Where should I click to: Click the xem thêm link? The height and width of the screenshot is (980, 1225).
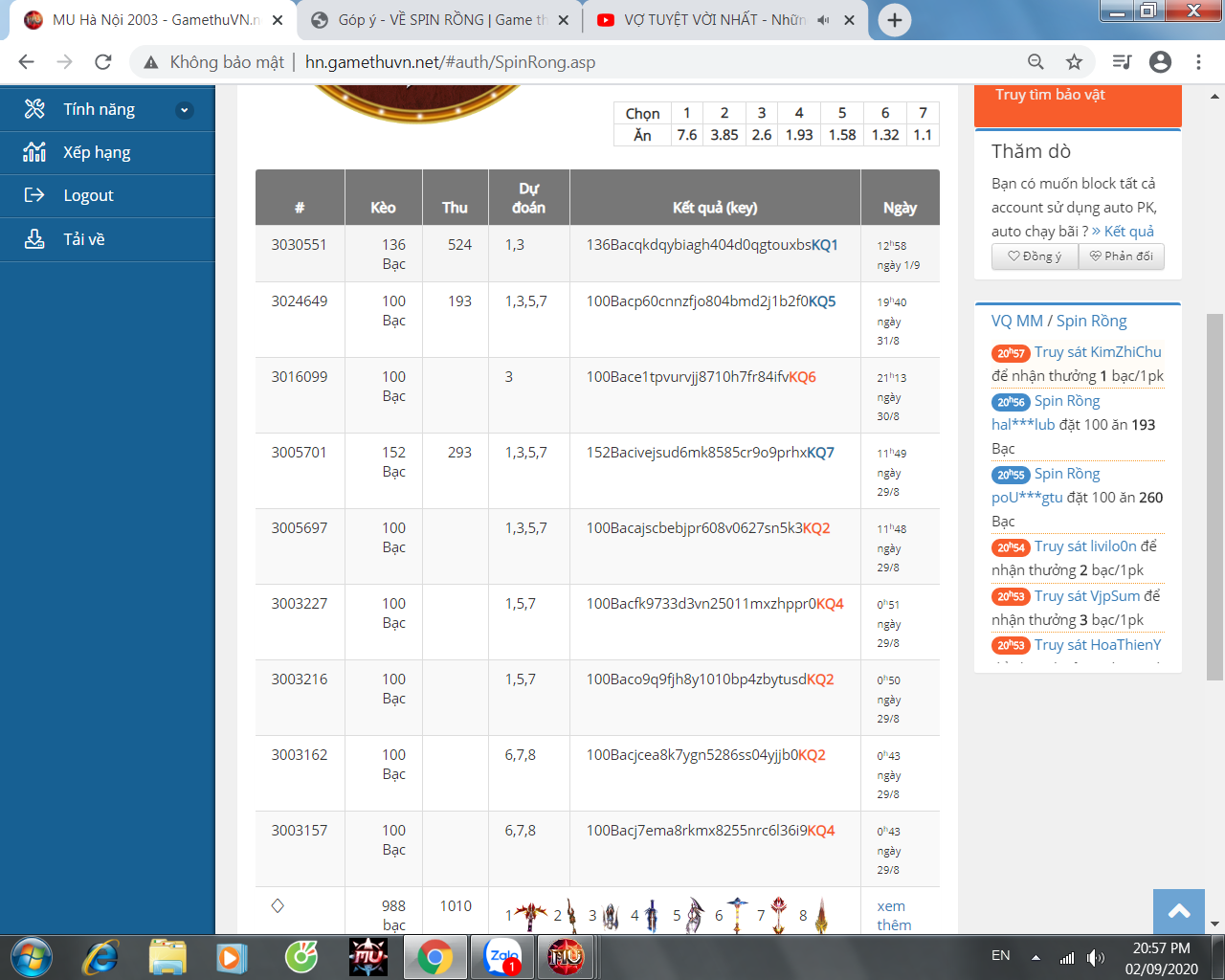[893, 915]
